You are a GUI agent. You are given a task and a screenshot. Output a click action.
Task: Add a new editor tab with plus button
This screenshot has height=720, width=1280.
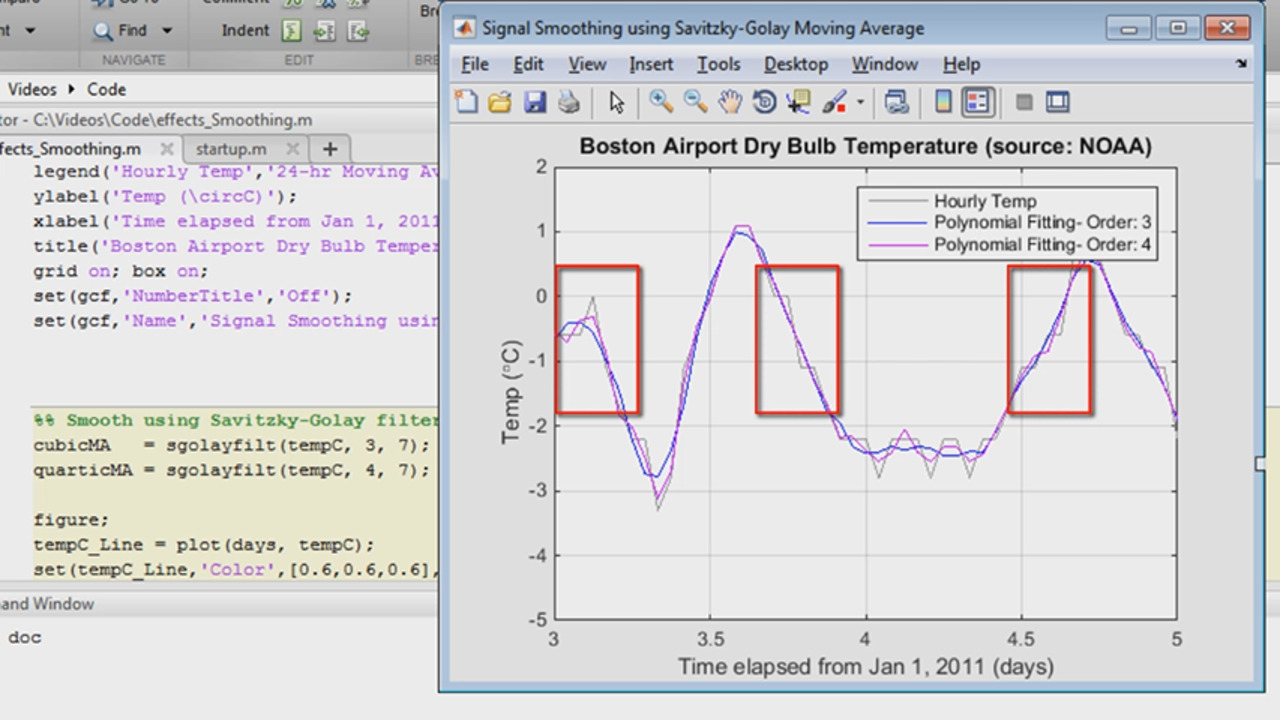[x=329, y=149]
